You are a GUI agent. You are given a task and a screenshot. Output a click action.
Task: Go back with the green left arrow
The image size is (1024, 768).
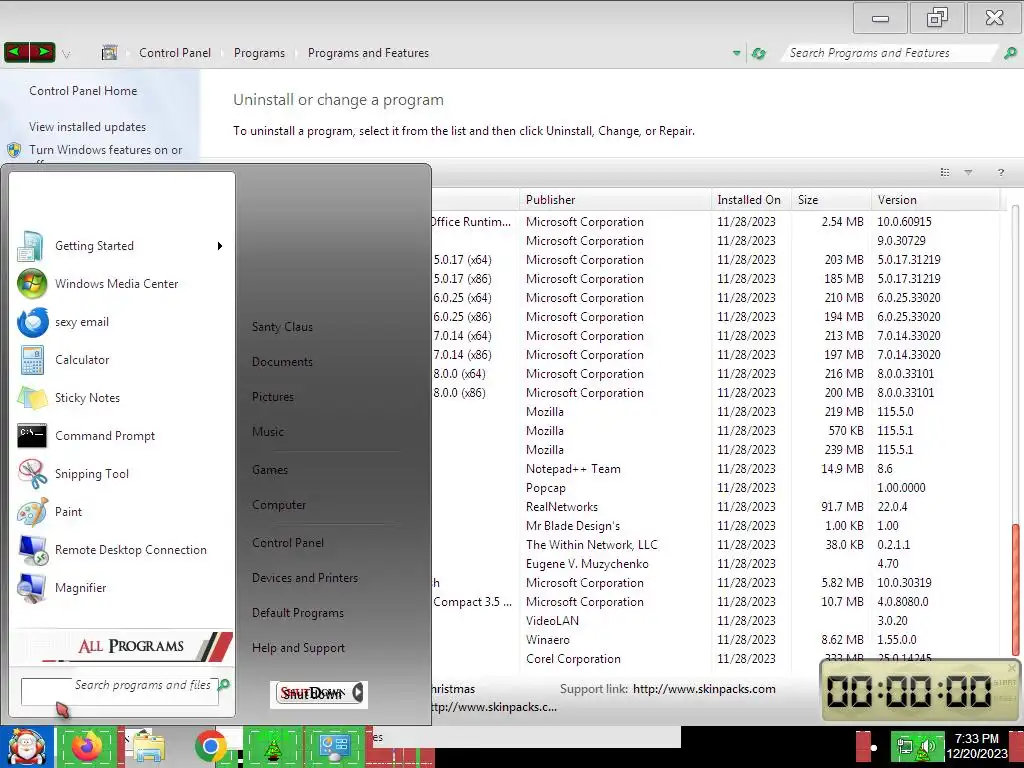point(16,52)
